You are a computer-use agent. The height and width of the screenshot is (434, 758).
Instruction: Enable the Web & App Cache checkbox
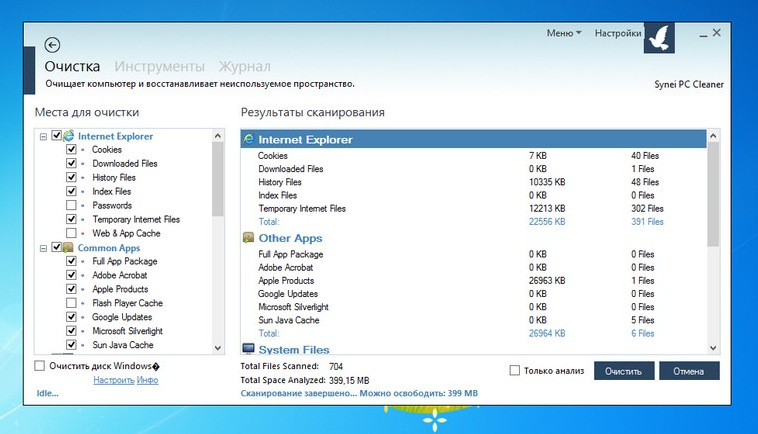pyautogui.click(x=71, y=233)
